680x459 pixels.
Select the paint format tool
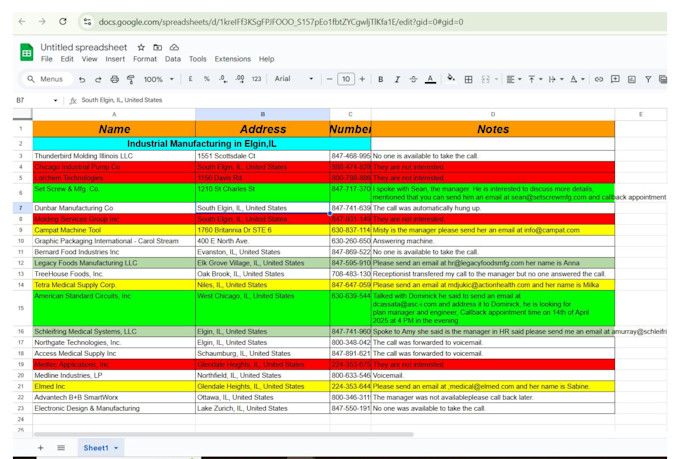[x=130, y=79]
